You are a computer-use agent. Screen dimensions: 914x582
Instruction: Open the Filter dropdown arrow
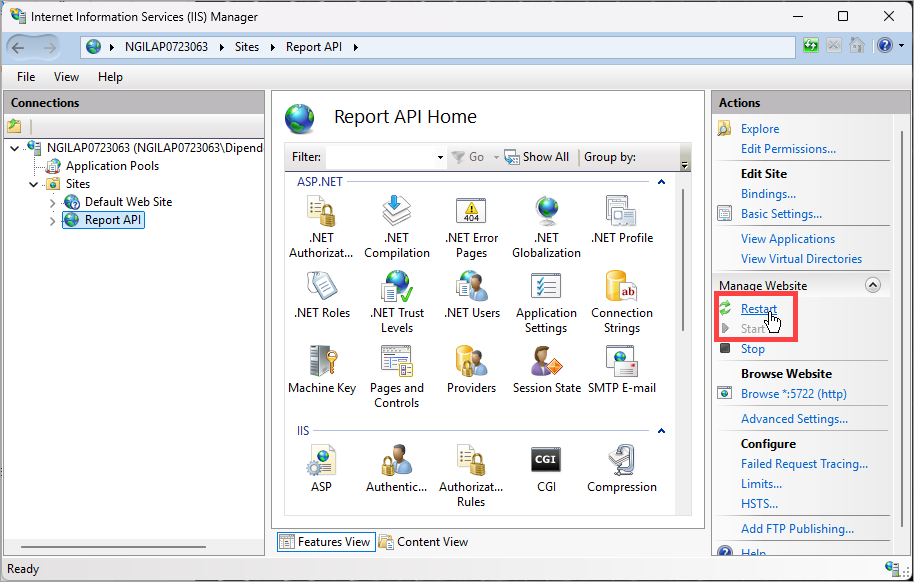pos(440,157)
